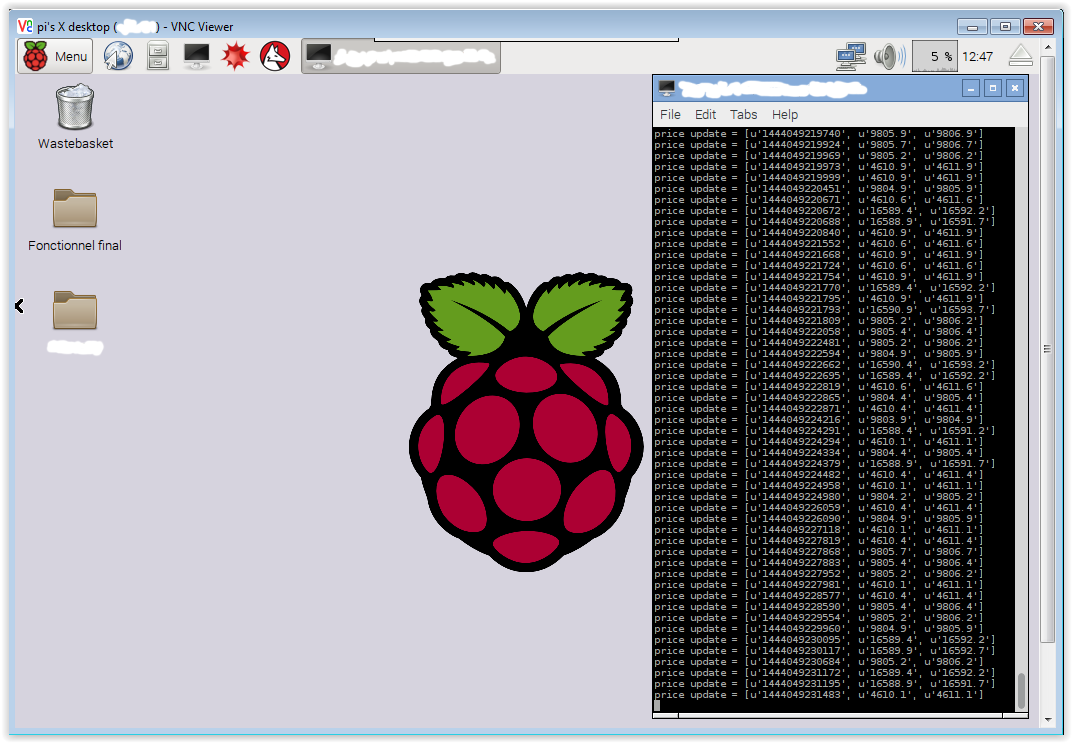Image resolution: width=1072 pixels, height=743 pixels.
Task: Click the terminal window title icon
Action: 667,88
